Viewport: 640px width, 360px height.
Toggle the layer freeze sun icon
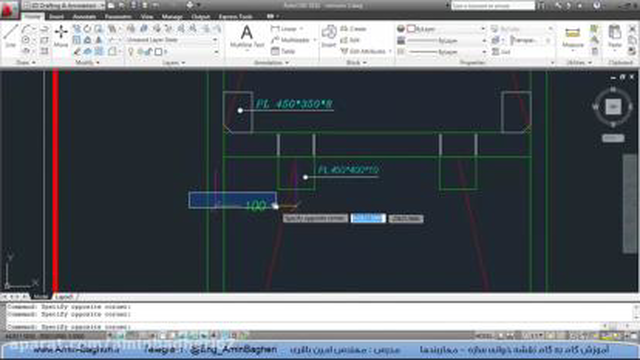[x=140, y=52]
